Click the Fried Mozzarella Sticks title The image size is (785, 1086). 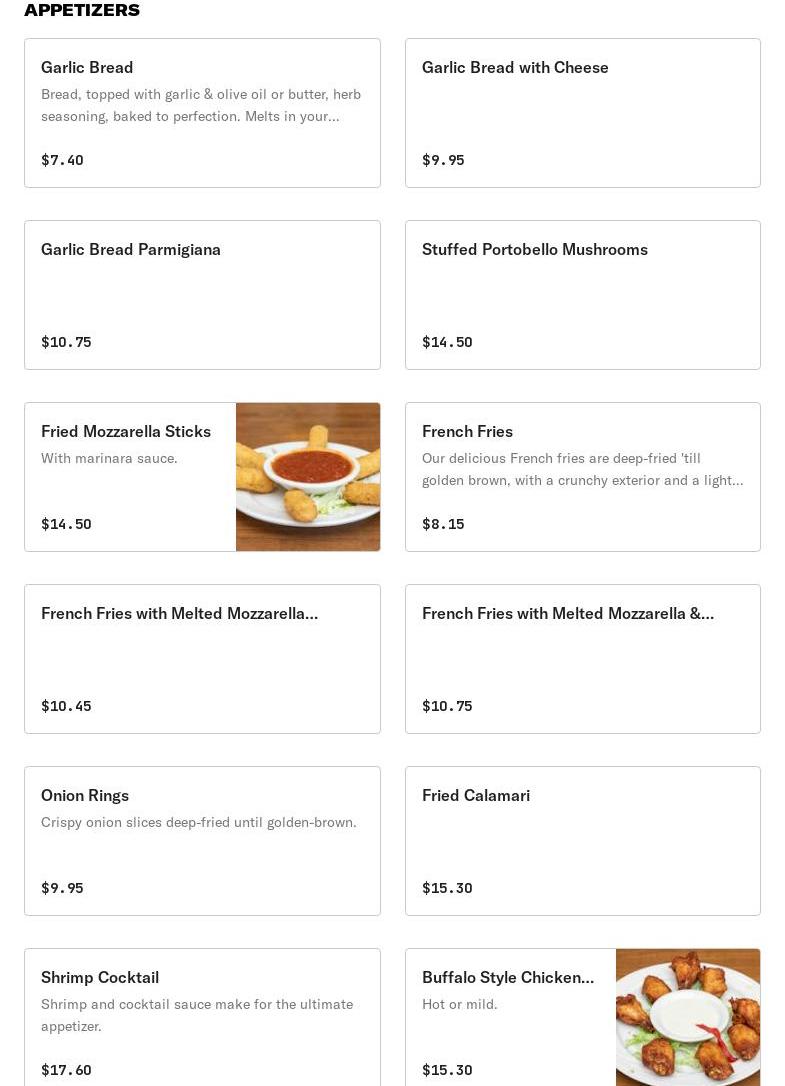point(126,431)
